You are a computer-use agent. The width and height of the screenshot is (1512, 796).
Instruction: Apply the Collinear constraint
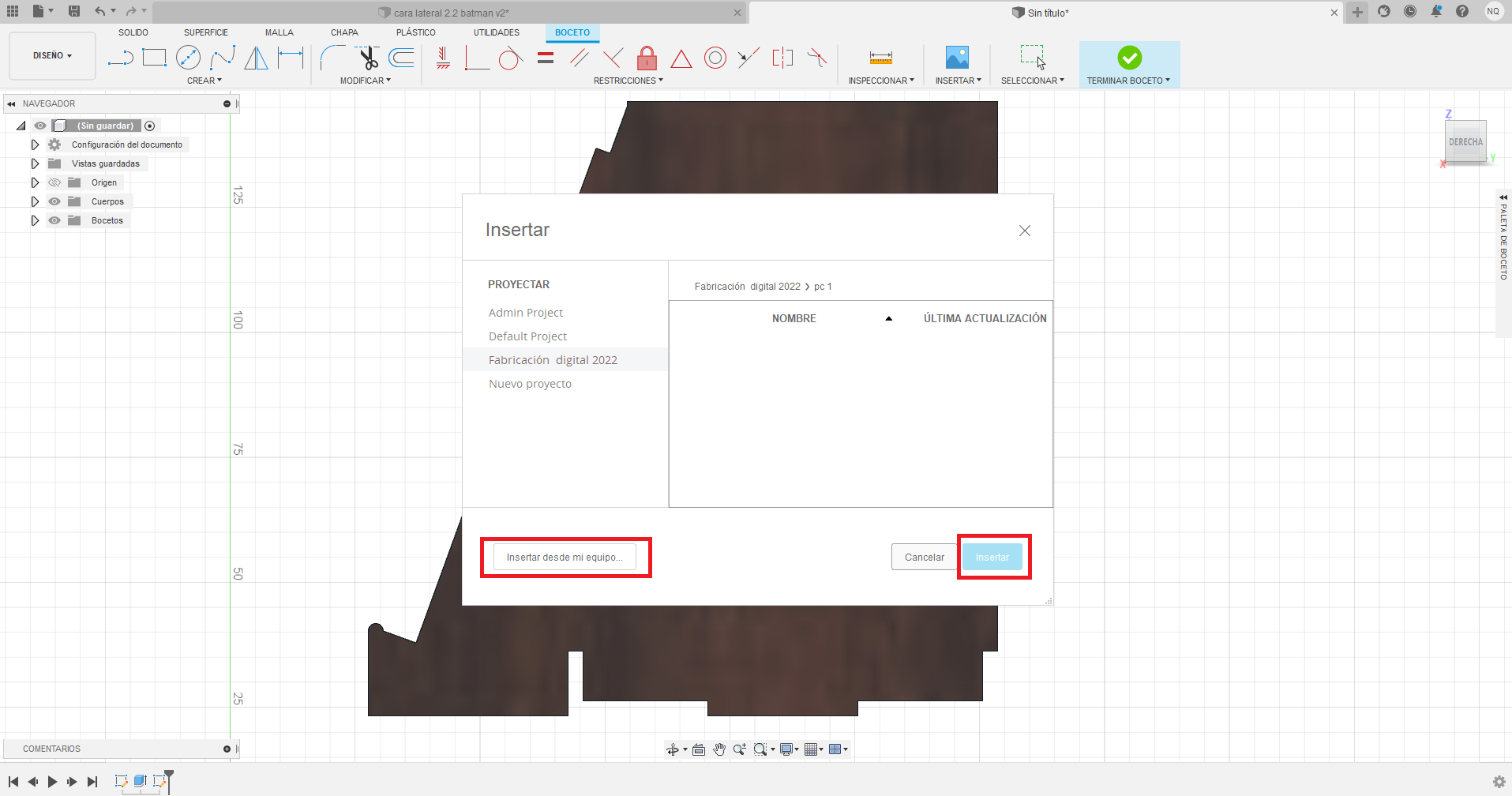tap(748, 58)
